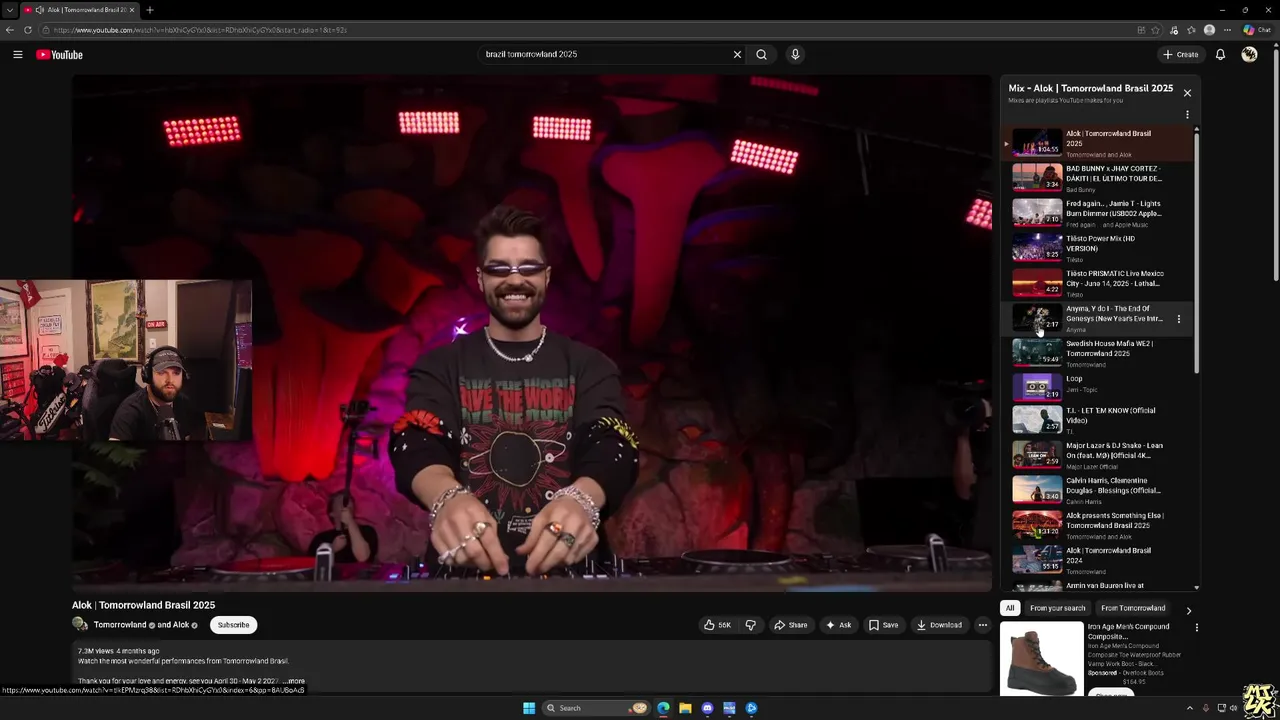Open more actions ellipsis under video
The image size is (1280, 720).
pyautogui.click(x=982, y=625)
